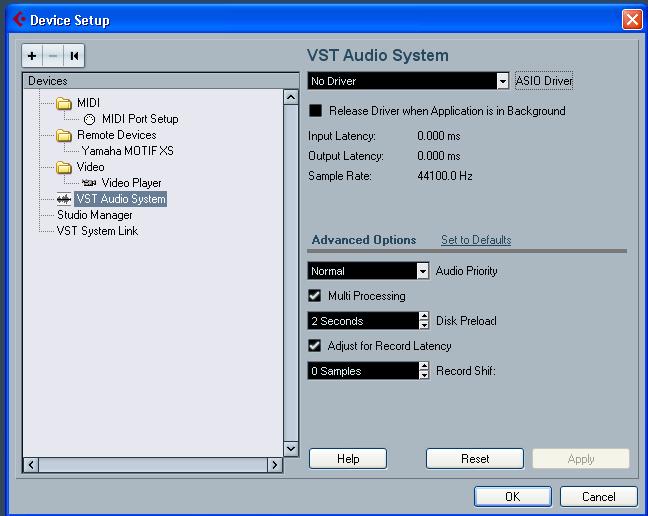Click the VST Audio System waveform icon

coord(64,199)
